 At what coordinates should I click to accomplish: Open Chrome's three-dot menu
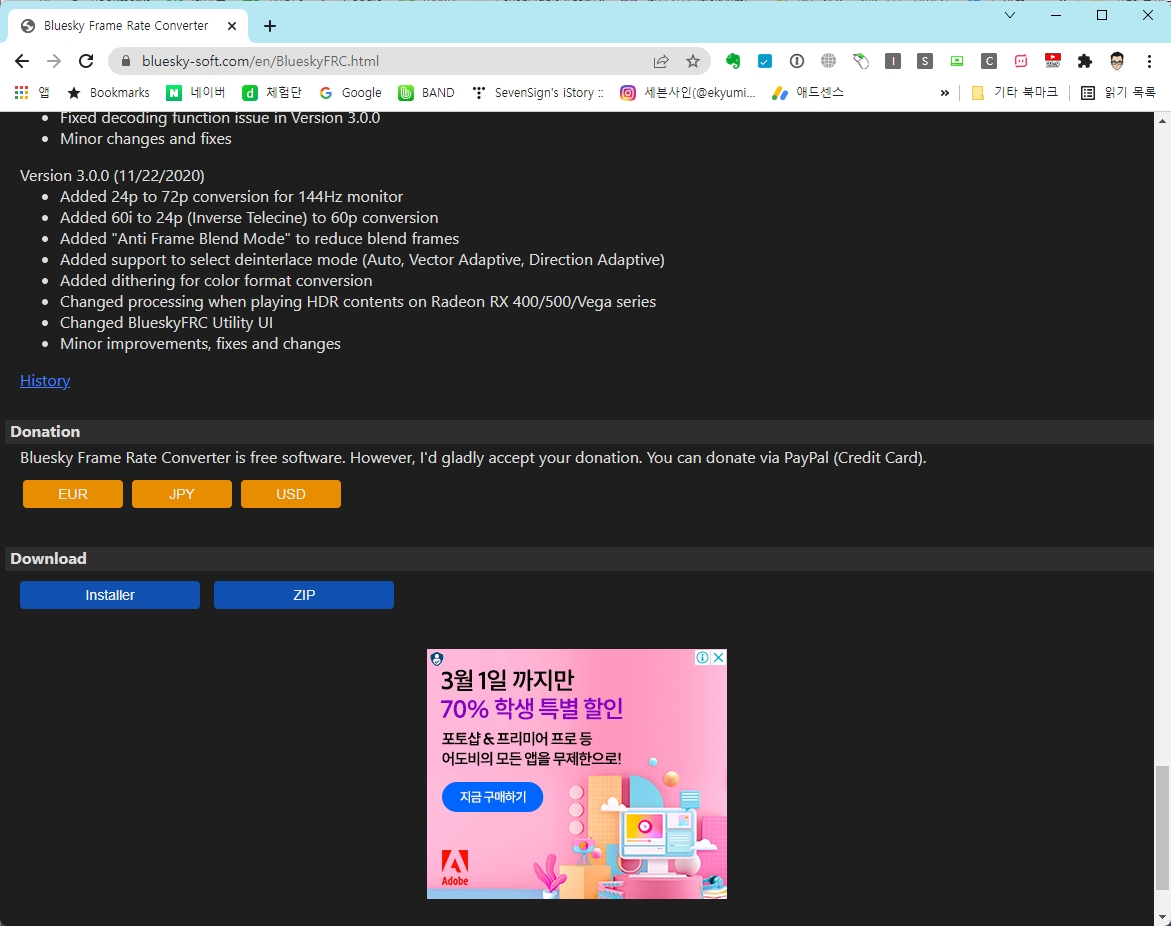[1149, 61]
